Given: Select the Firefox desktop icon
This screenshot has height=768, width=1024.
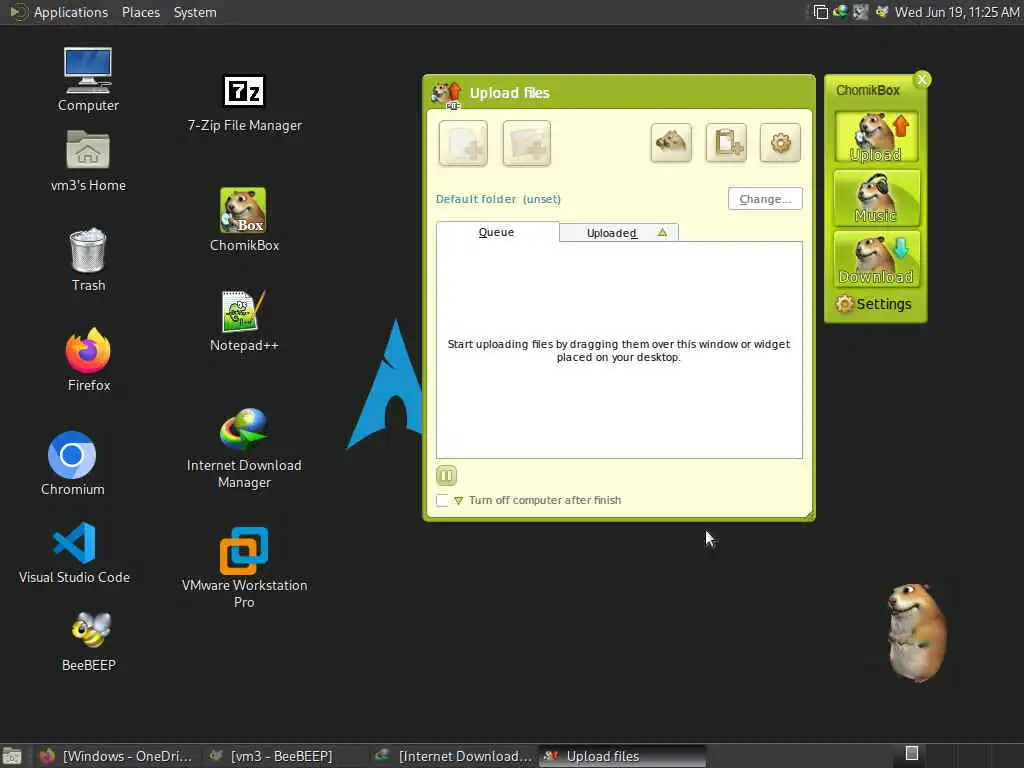Looking at the screenshot, I should 88,360.
